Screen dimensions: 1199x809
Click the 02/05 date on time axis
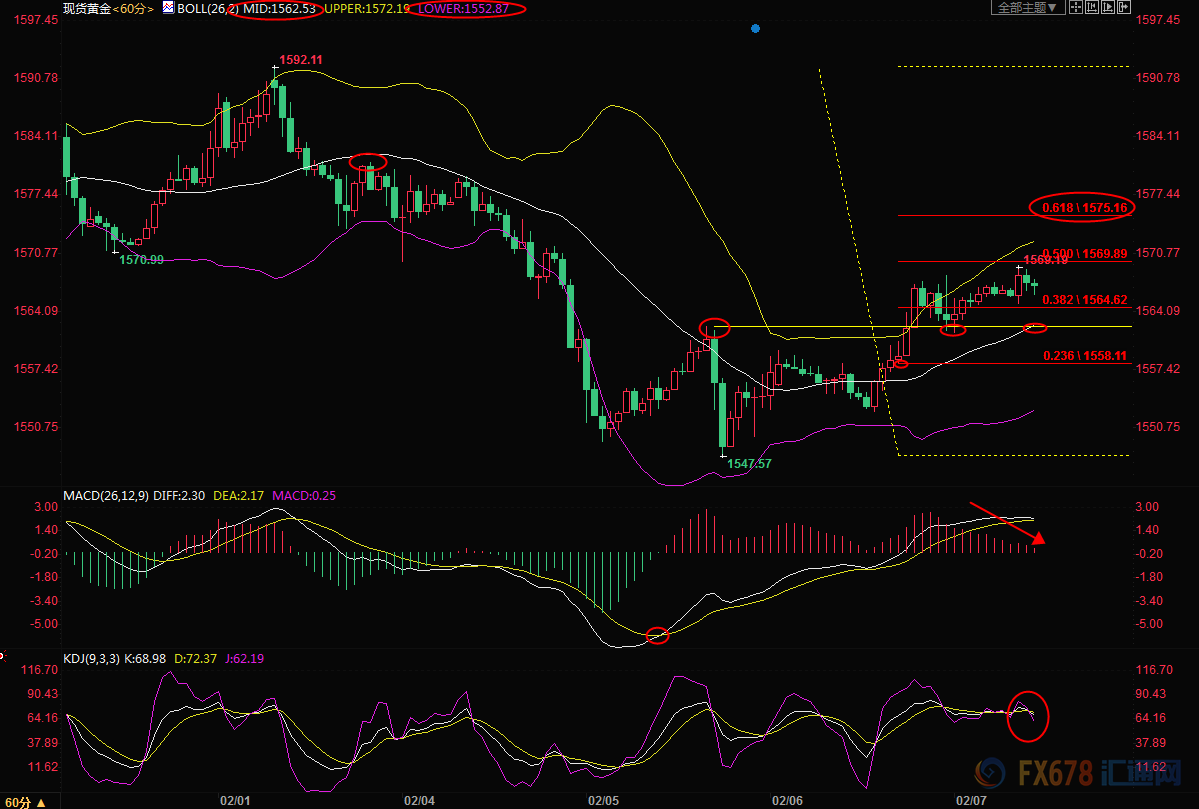[x=604, y=801]
